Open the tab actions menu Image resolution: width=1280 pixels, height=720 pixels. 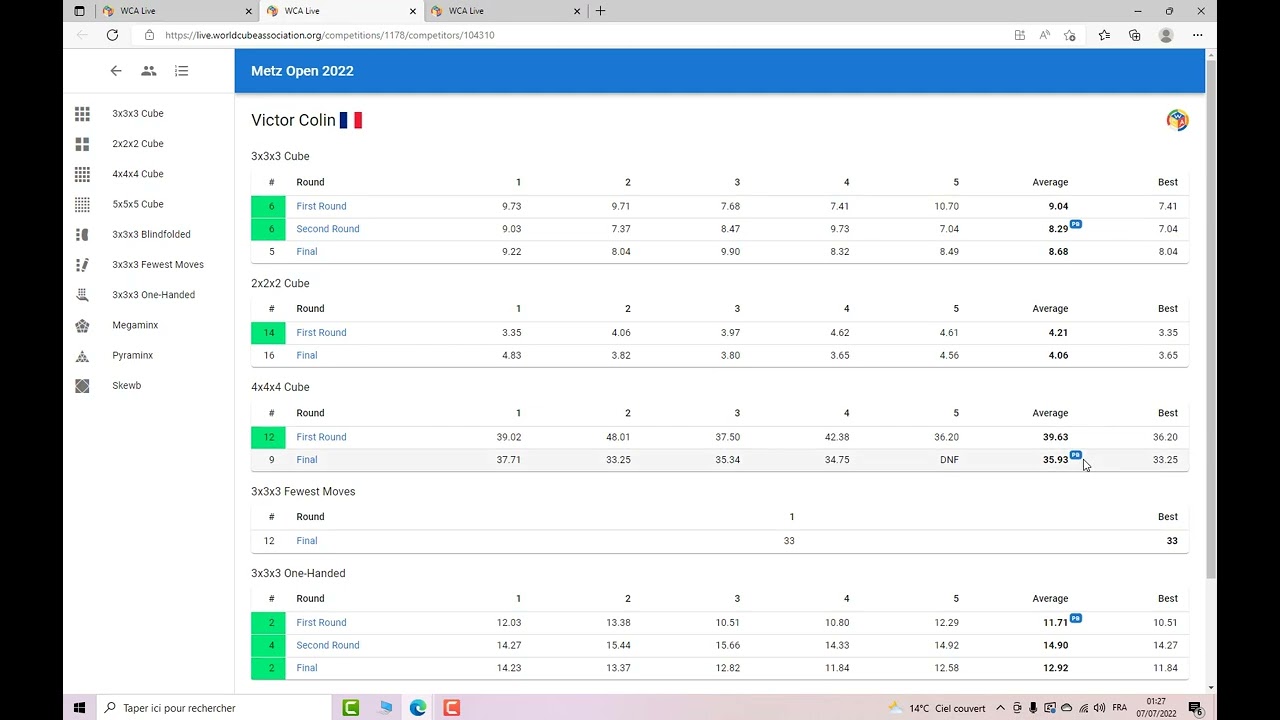click(80, 11)
